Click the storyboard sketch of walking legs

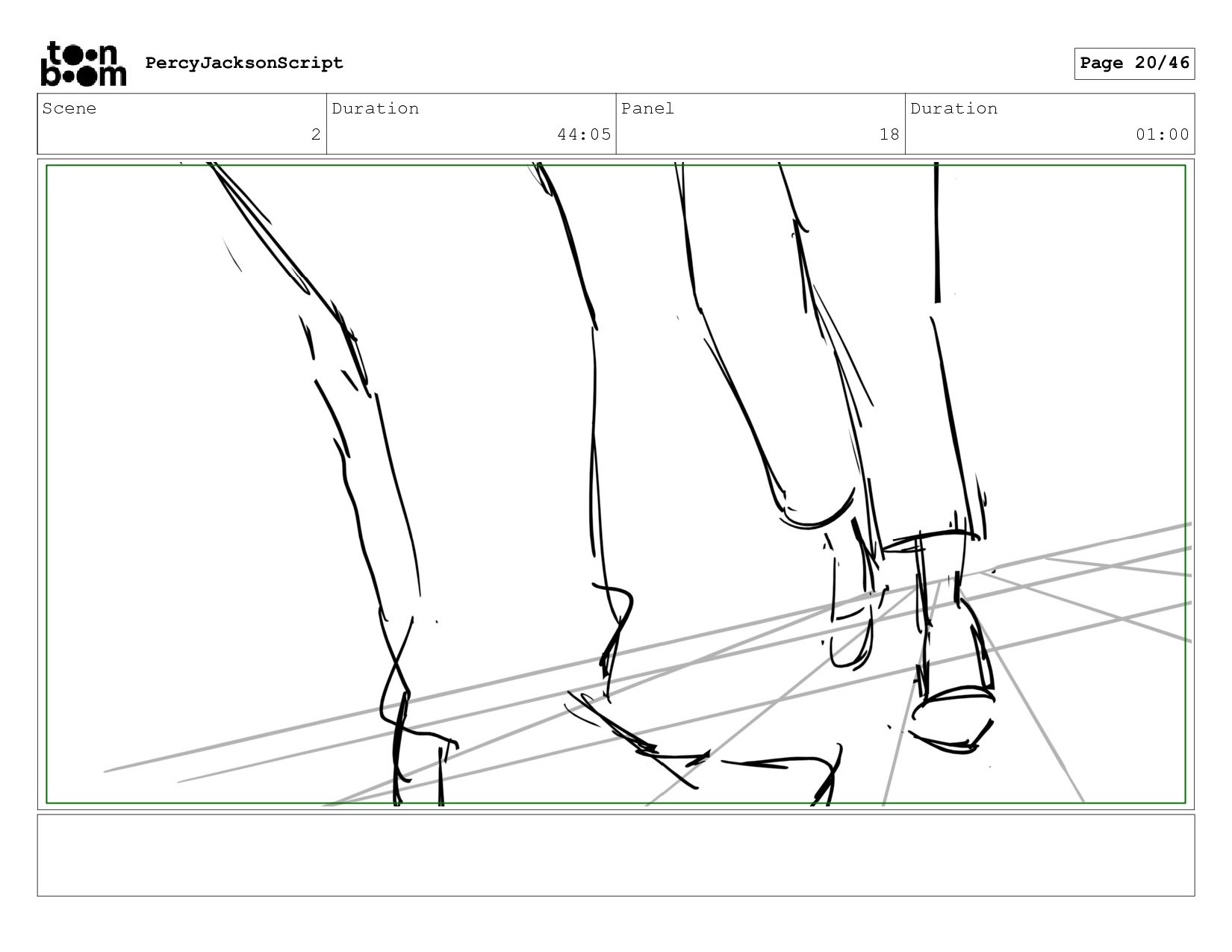(616, 484)
